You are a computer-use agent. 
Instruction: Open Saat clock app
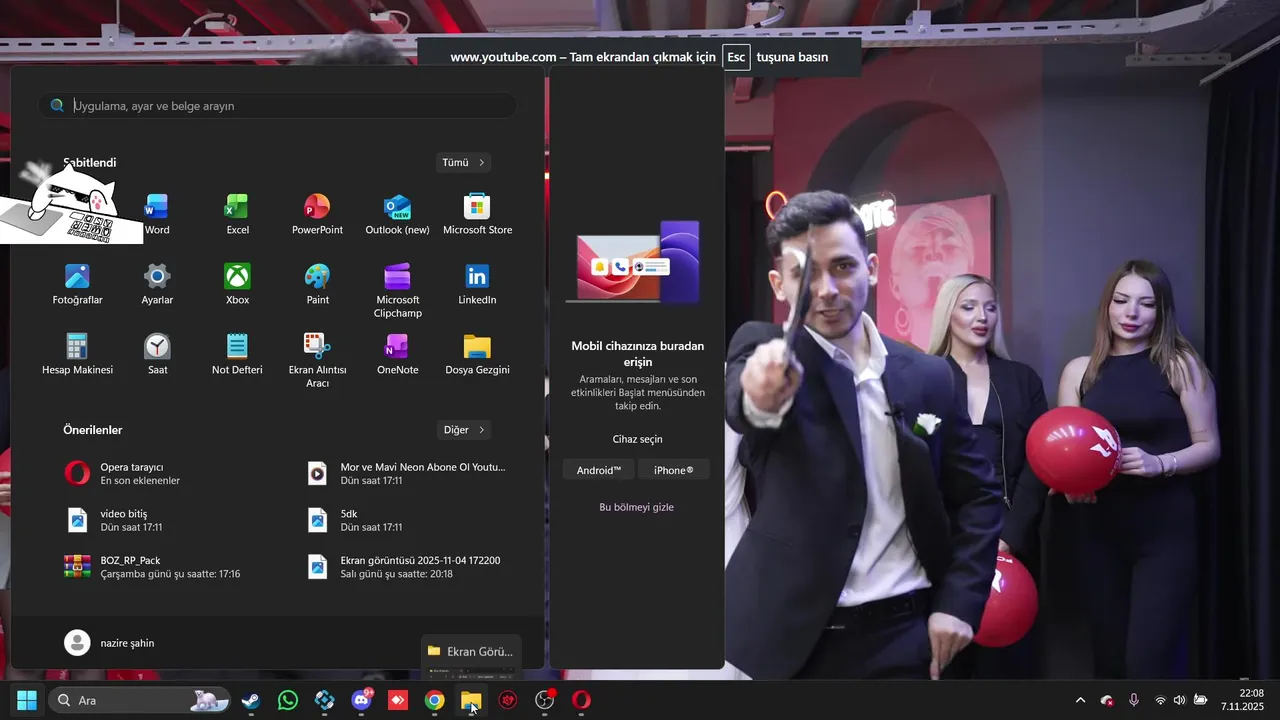pyautogui.click(x=157, y=355)
